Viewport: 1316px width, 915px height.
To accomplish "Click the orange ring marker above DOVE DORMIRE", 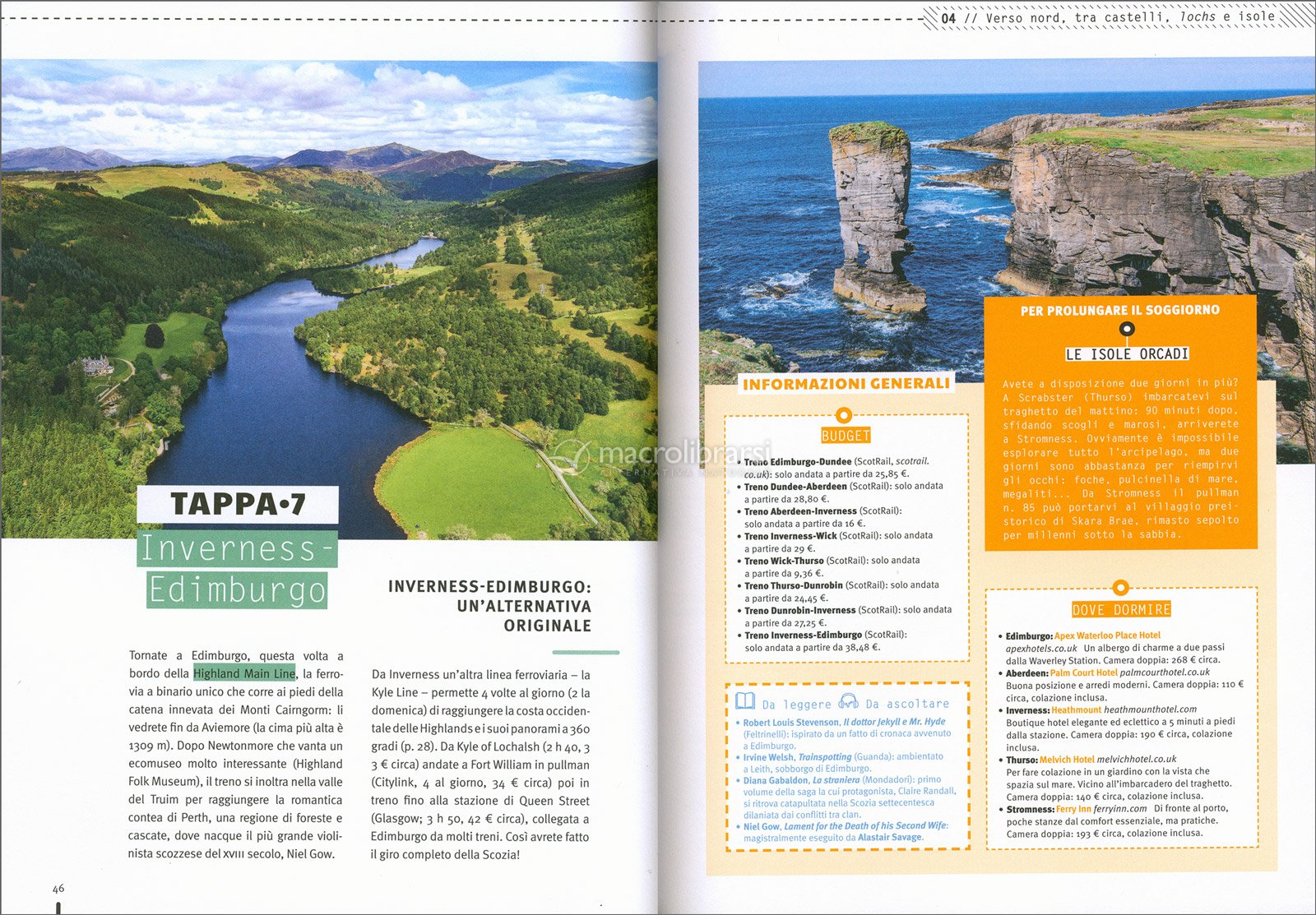I will [1120, 588].
